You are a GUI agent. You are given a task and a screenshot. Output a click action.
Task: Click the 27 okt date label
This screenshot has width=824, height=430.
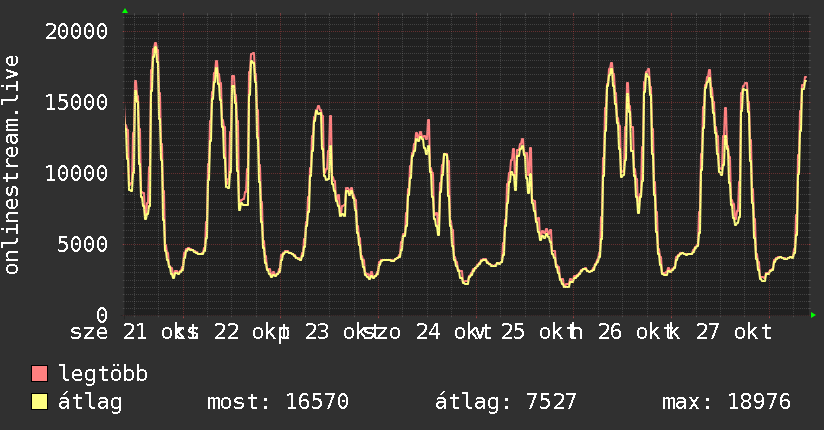pyautogui.click(x=733, y=332)
